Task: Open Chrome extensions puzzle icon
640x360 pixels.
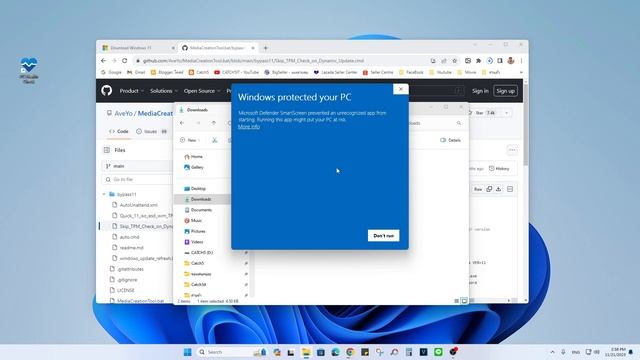Action: pyautogui.click(x=478, y=61)
